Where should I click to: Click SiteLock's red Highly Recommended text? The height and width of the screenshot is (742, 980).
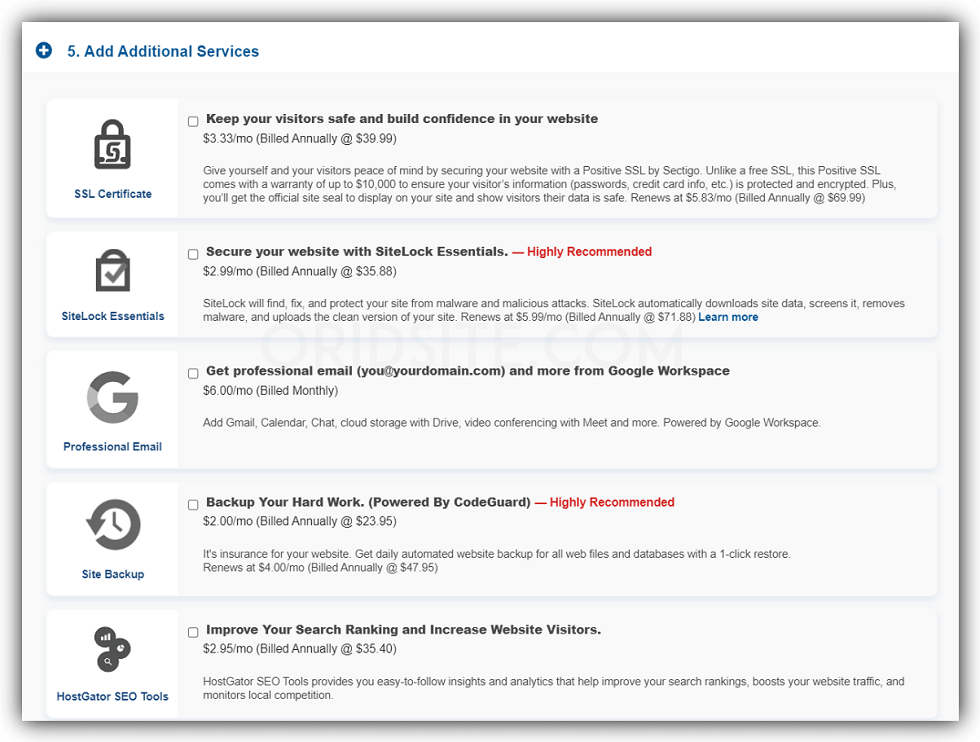click(x=582, y=251)
